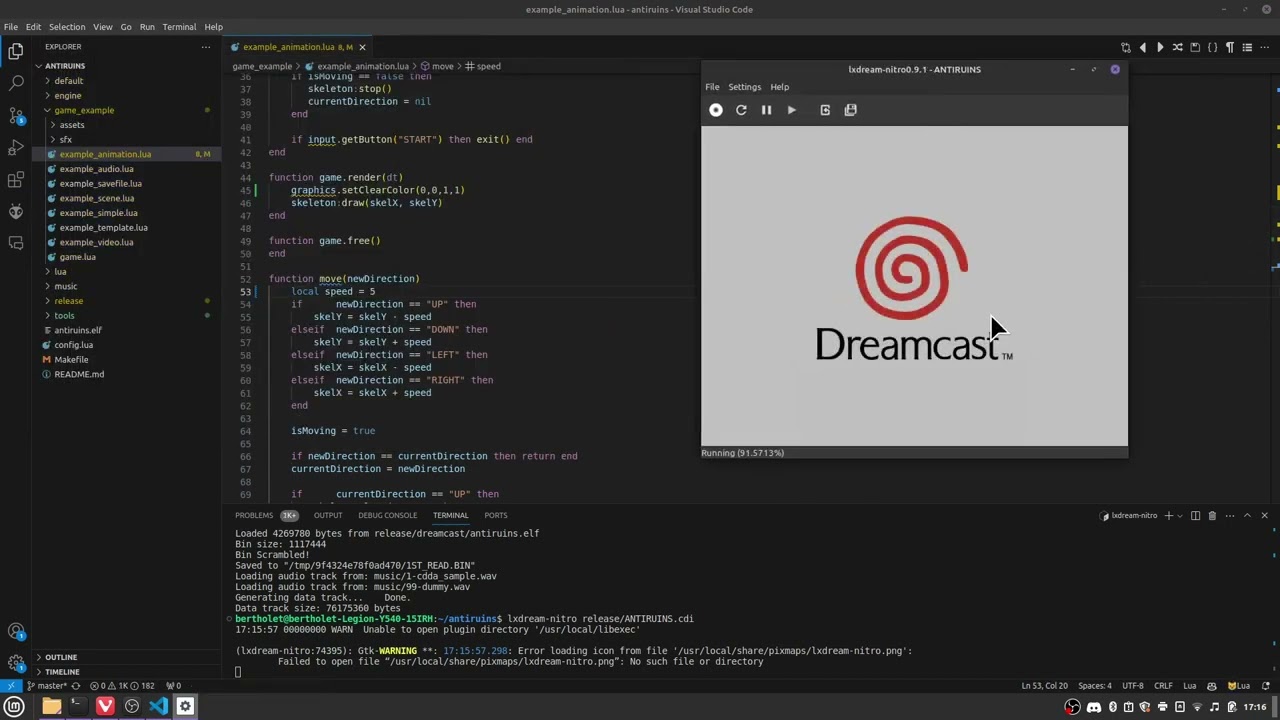Image resolution: width=1280 pixels, height=720 pixels.
Task: Click the reset icon in lxdream toolbar
Action: point(741,110)
